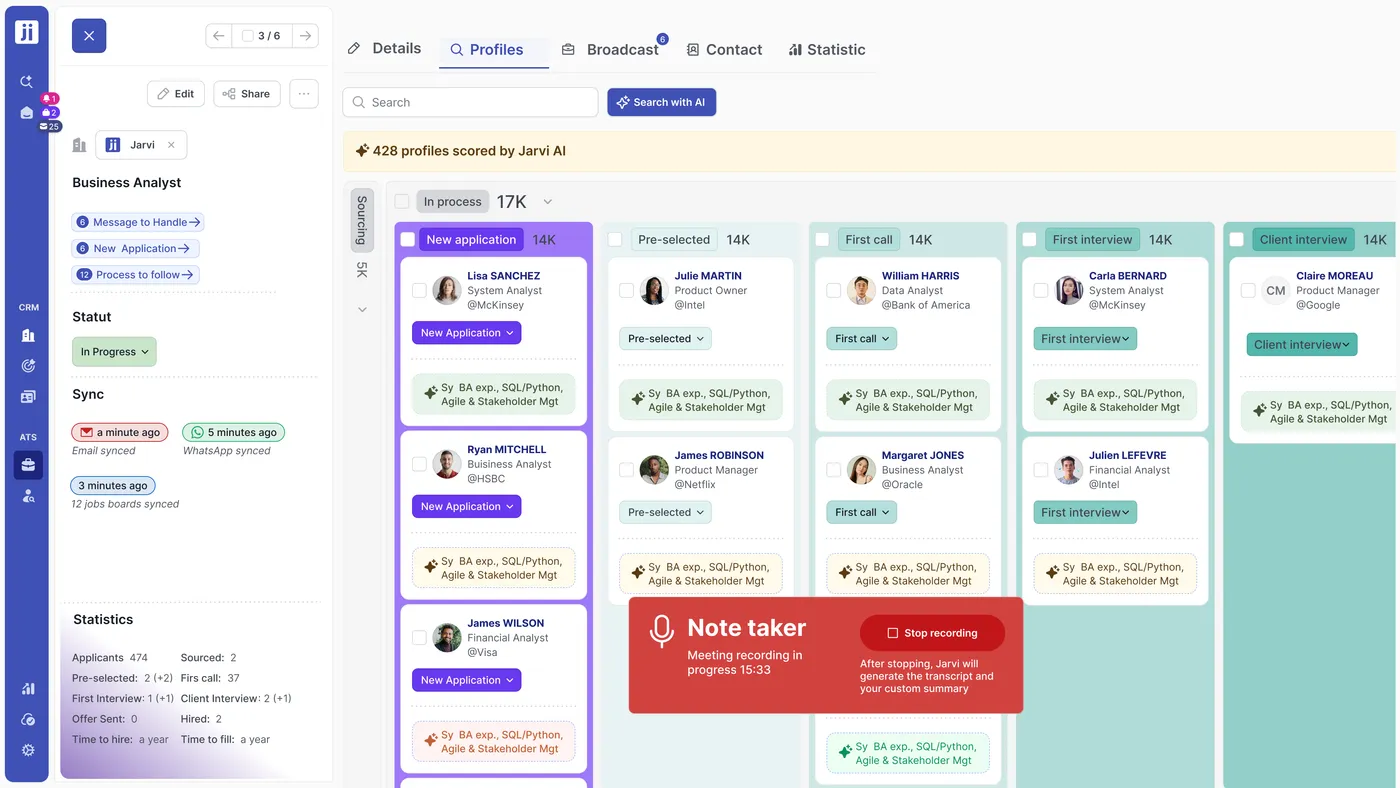The height and width of the screenshot is (788, 1400).
Task: Open the three-dots more options button
Action: 304,94
